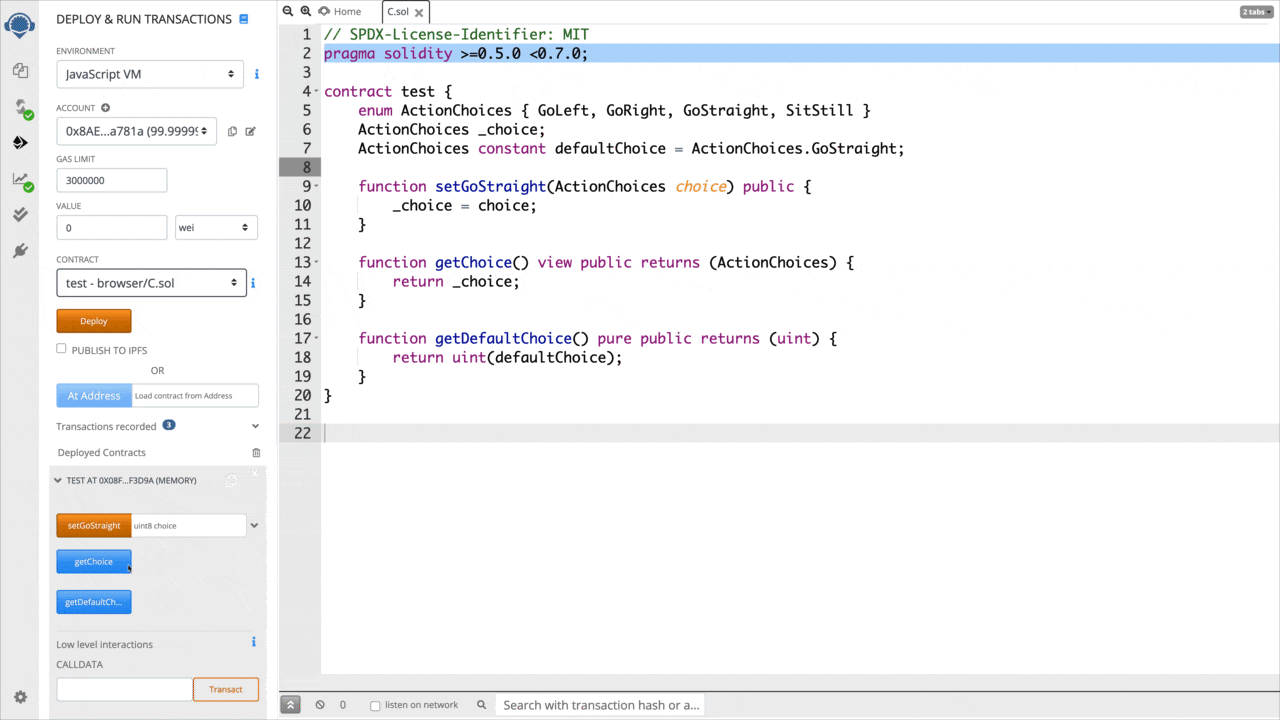Open the Plugin Manager plug icon
This screenshot has width=1280, height=720.
[20, 250]
